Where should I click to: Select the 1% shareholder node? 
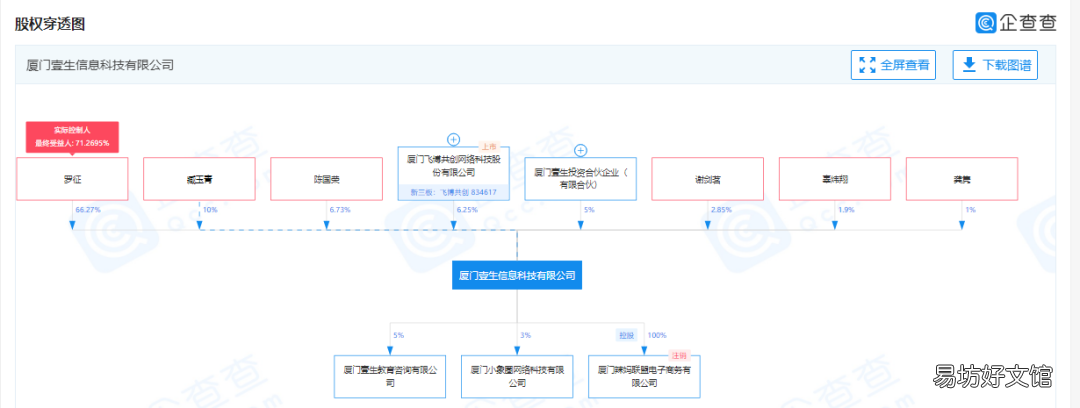tap(962, 179)
